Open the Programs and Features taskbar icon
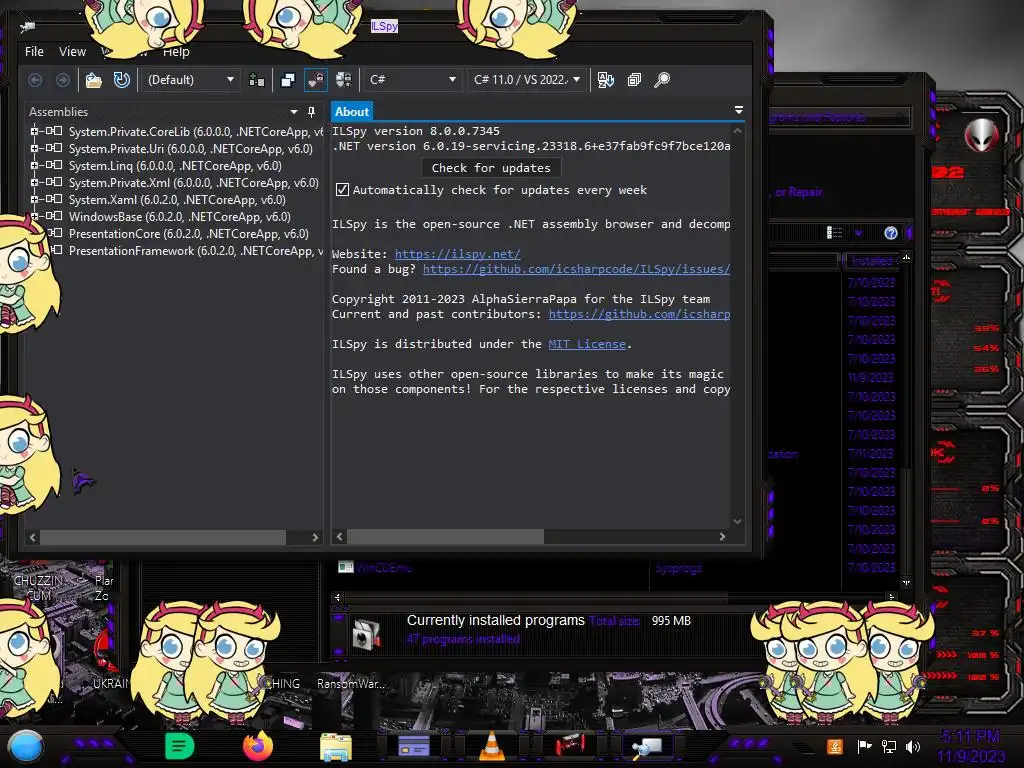1024x768 pixels. (x=414, y=746)
